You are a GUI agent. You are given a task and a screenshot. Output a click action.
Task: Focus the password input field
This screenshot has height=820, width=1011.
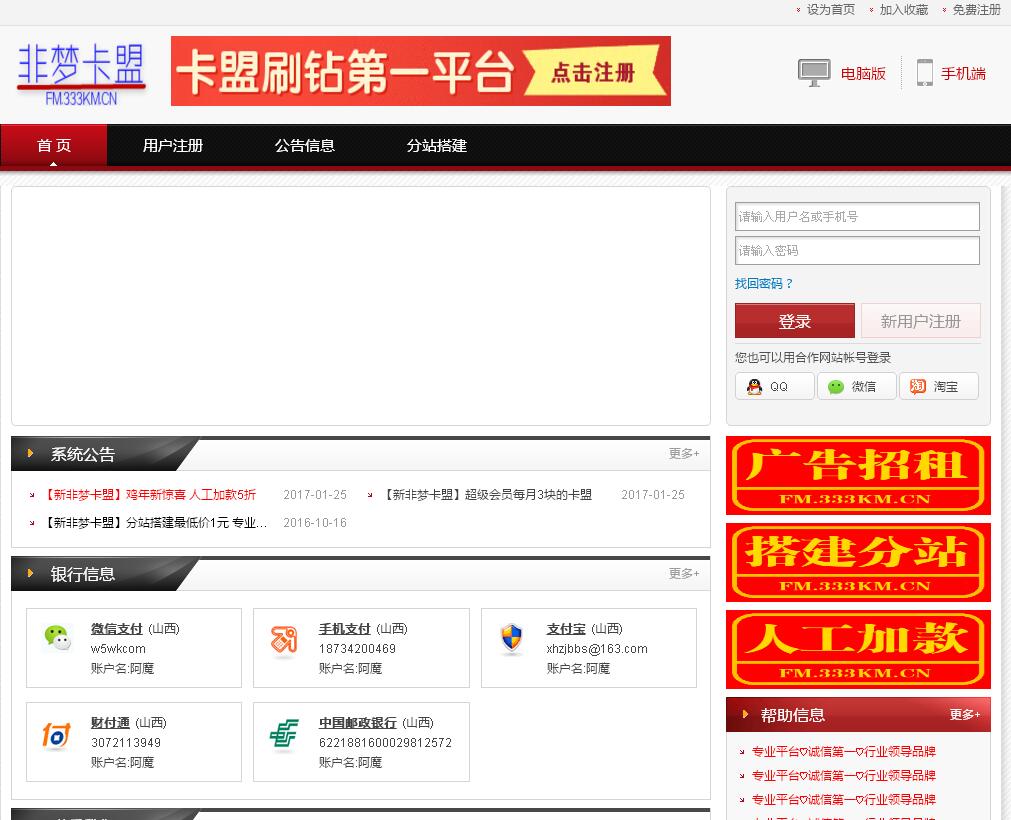857,250
